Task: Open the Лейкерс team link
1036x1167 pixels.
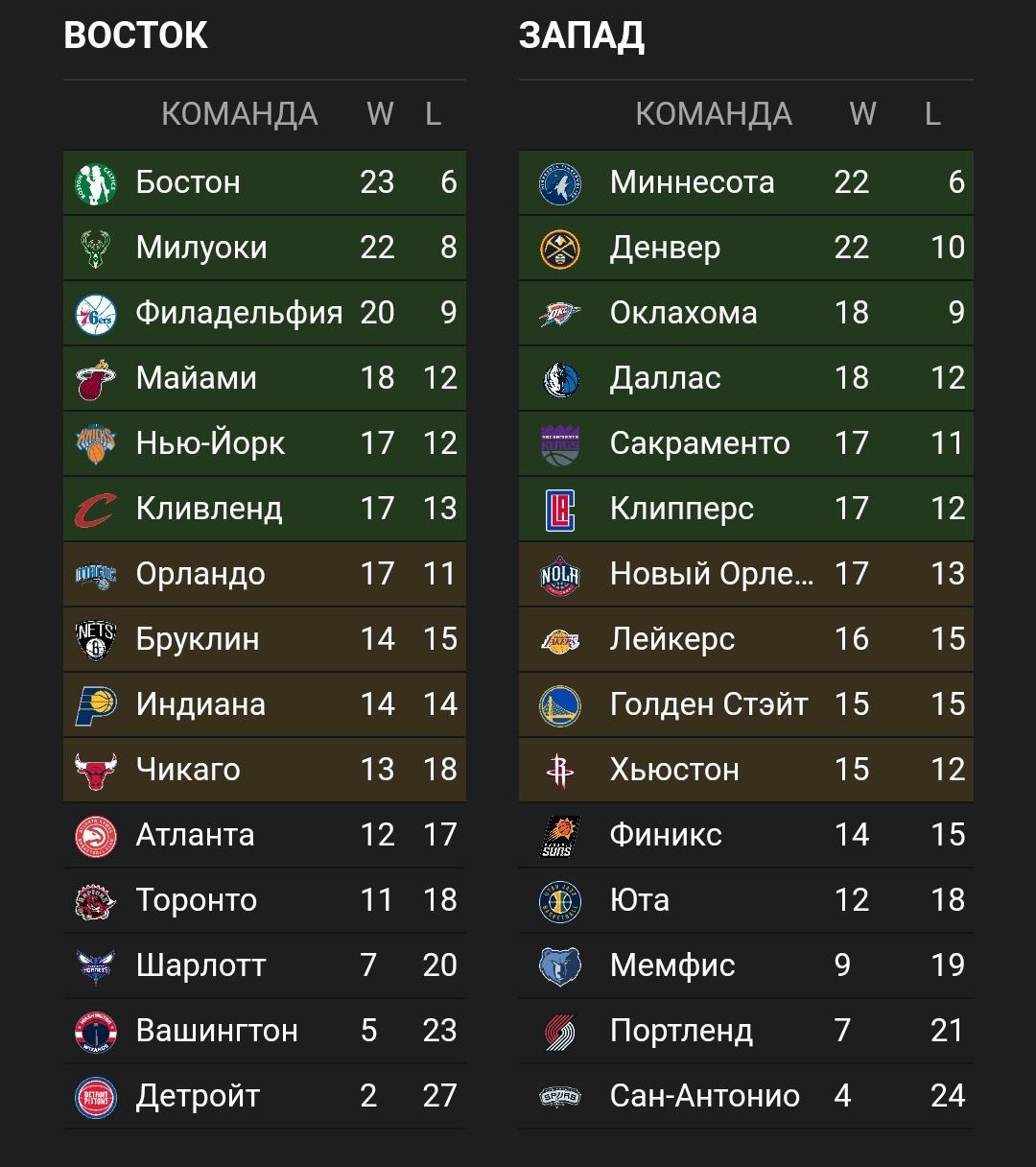Action: coord(672,639)
